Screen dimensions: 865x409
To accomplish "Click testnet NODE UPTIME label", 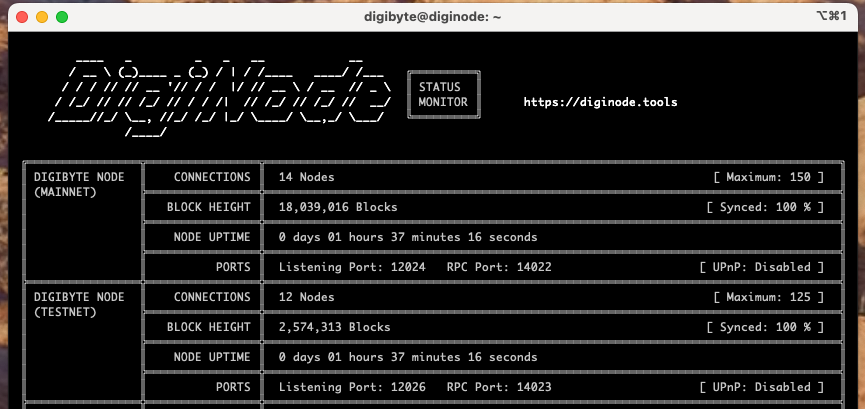I will [212, 357].
